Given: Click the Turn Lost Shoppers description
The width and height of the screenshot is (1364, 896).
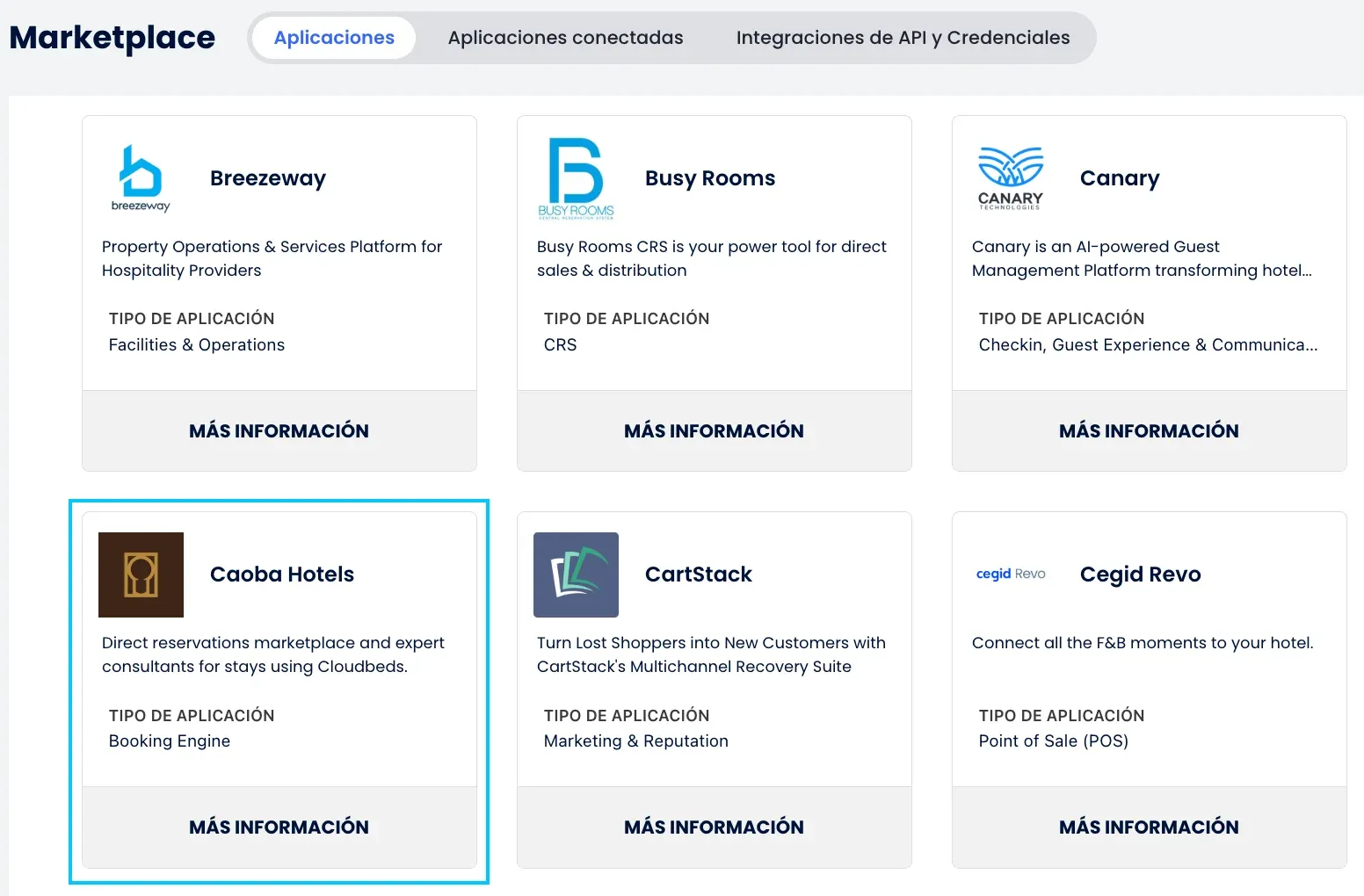Looking at the screenshot, I should [x=711, y=654].
